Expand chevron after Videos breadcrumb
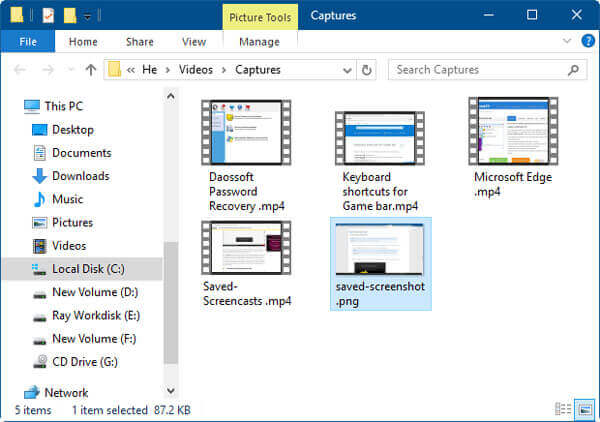The image size is (600, 422). pos(224,70)
